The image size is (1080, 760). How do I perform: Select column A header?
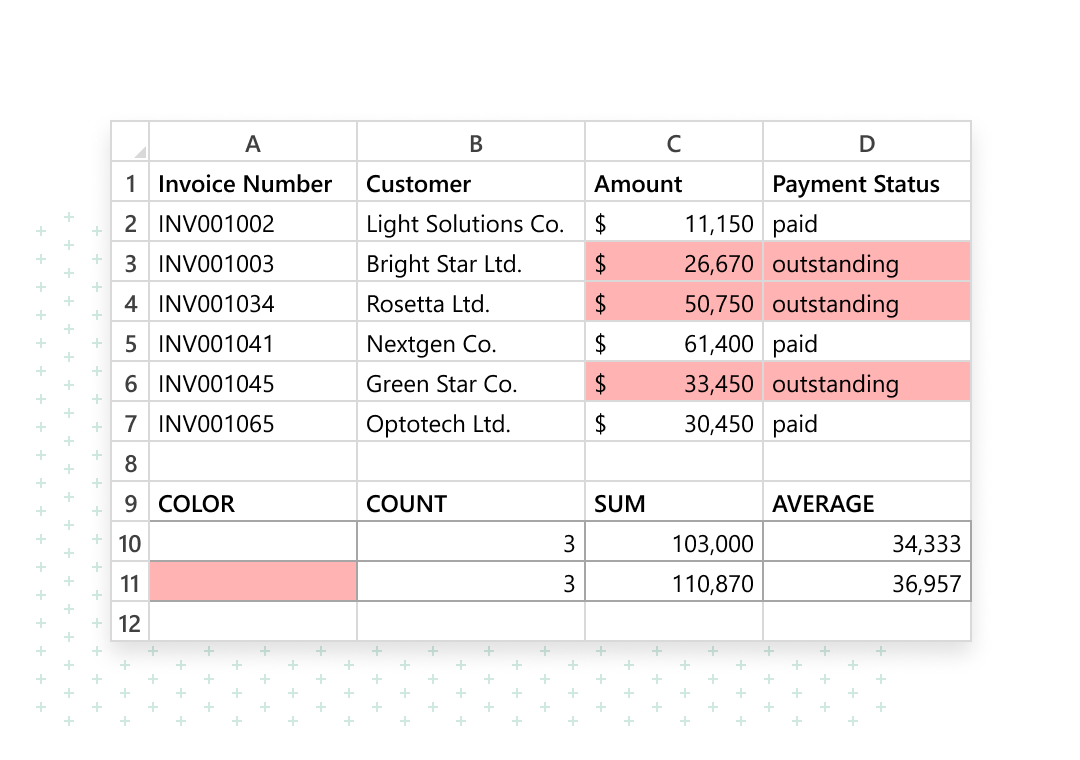(252, 142)
